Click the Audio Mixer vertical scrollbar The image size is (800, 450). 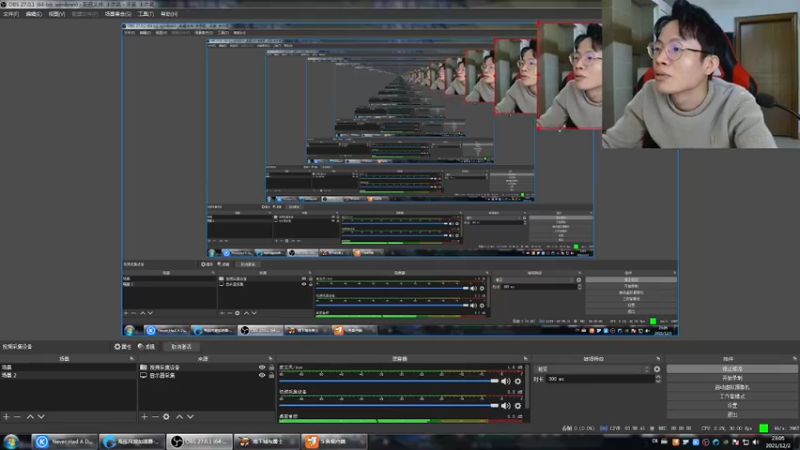(x=527, y=386)
